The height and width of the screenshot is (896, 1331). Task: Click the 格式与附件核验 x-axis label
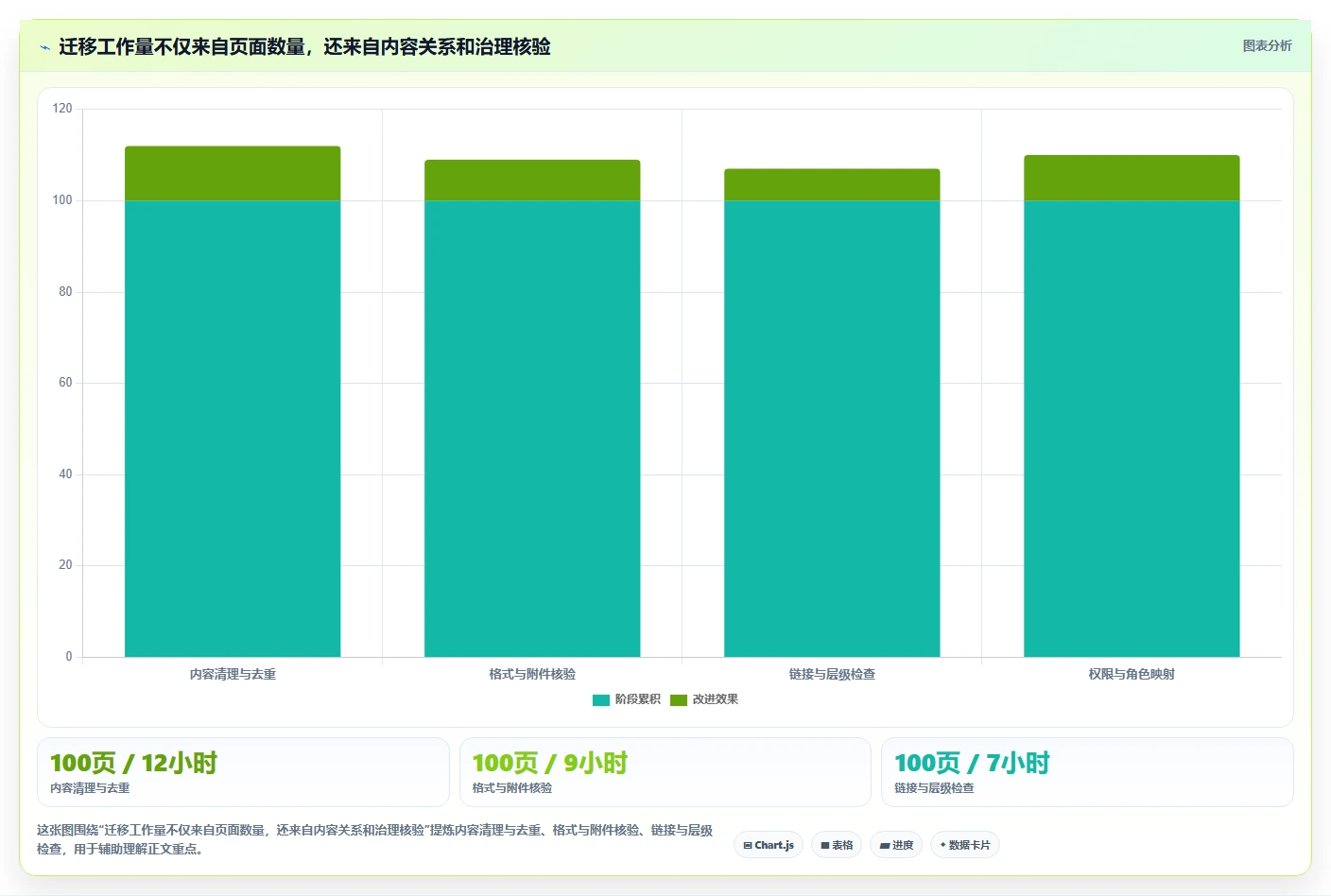click(532, 674)
